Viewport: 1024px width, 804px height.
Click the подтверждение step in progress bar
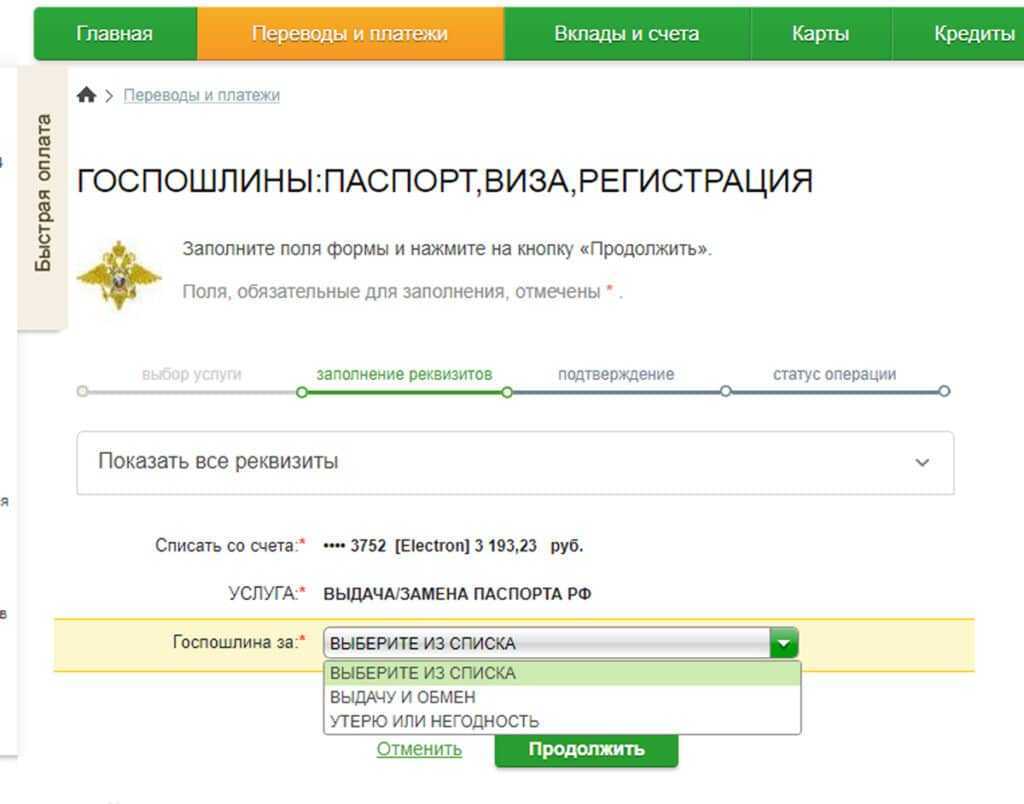pos(616,374)
